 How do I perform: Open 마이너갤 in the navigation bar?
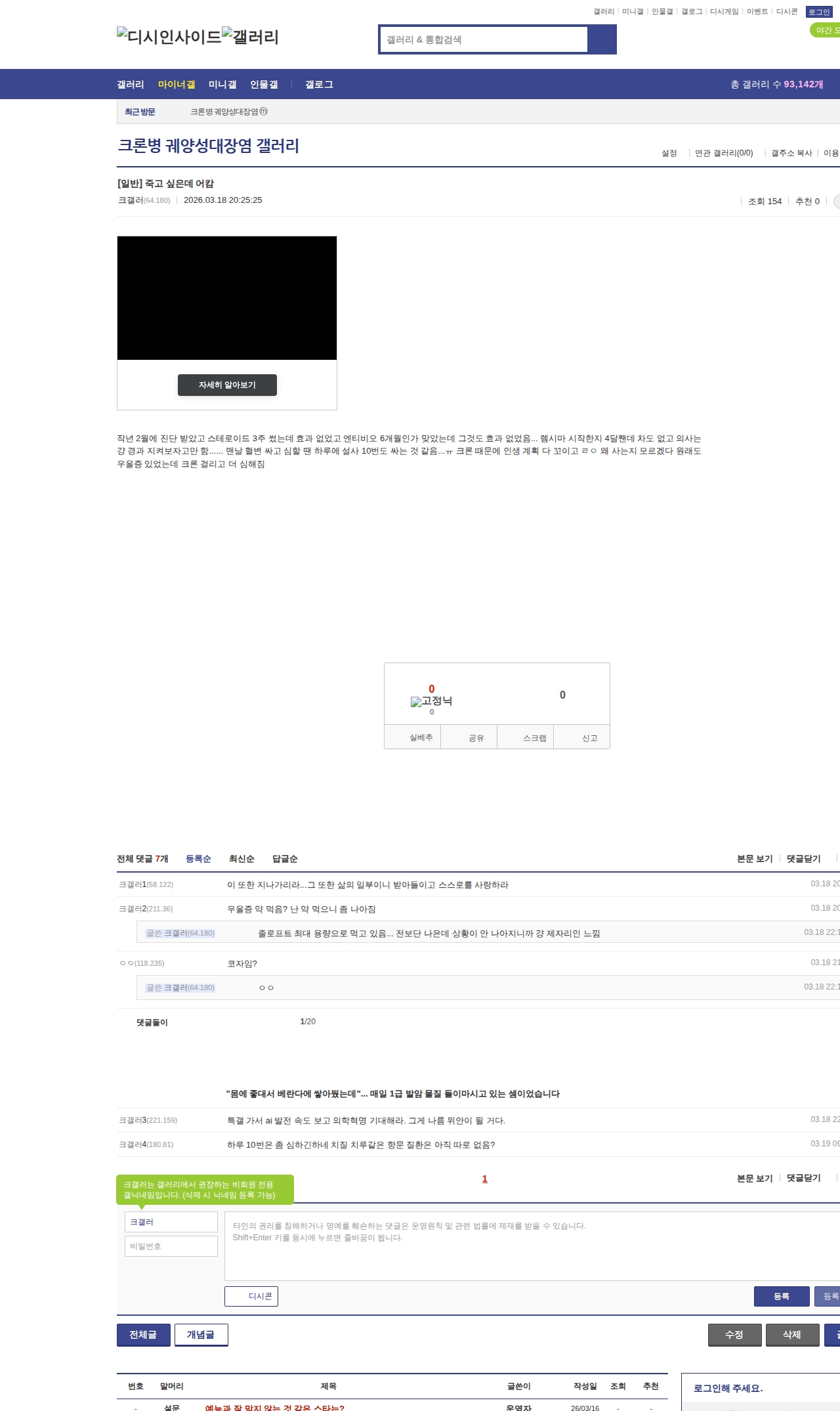click(x=177, y=85)
